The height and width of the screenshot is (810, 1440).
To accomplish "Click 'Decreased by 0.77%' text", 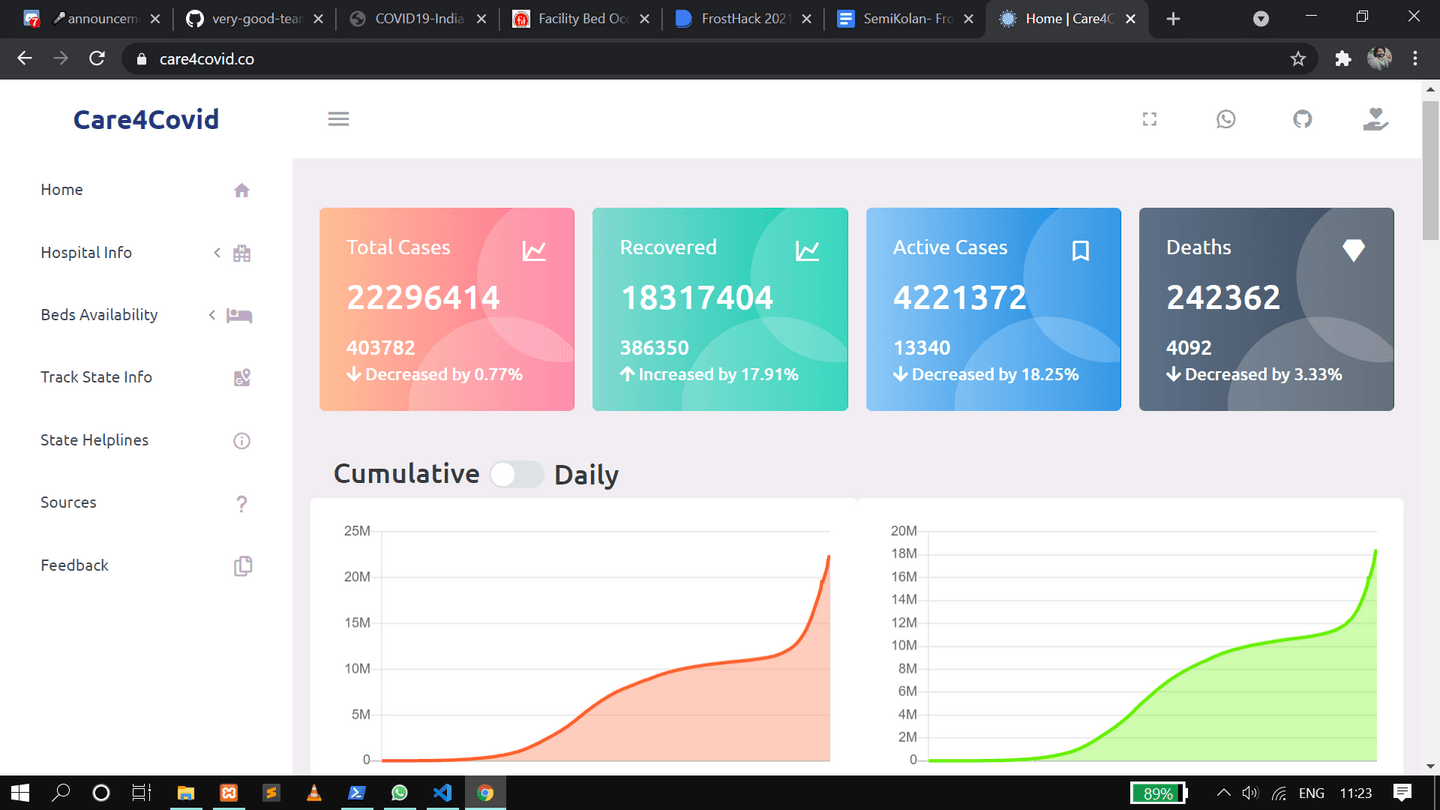I will [444, 375].
